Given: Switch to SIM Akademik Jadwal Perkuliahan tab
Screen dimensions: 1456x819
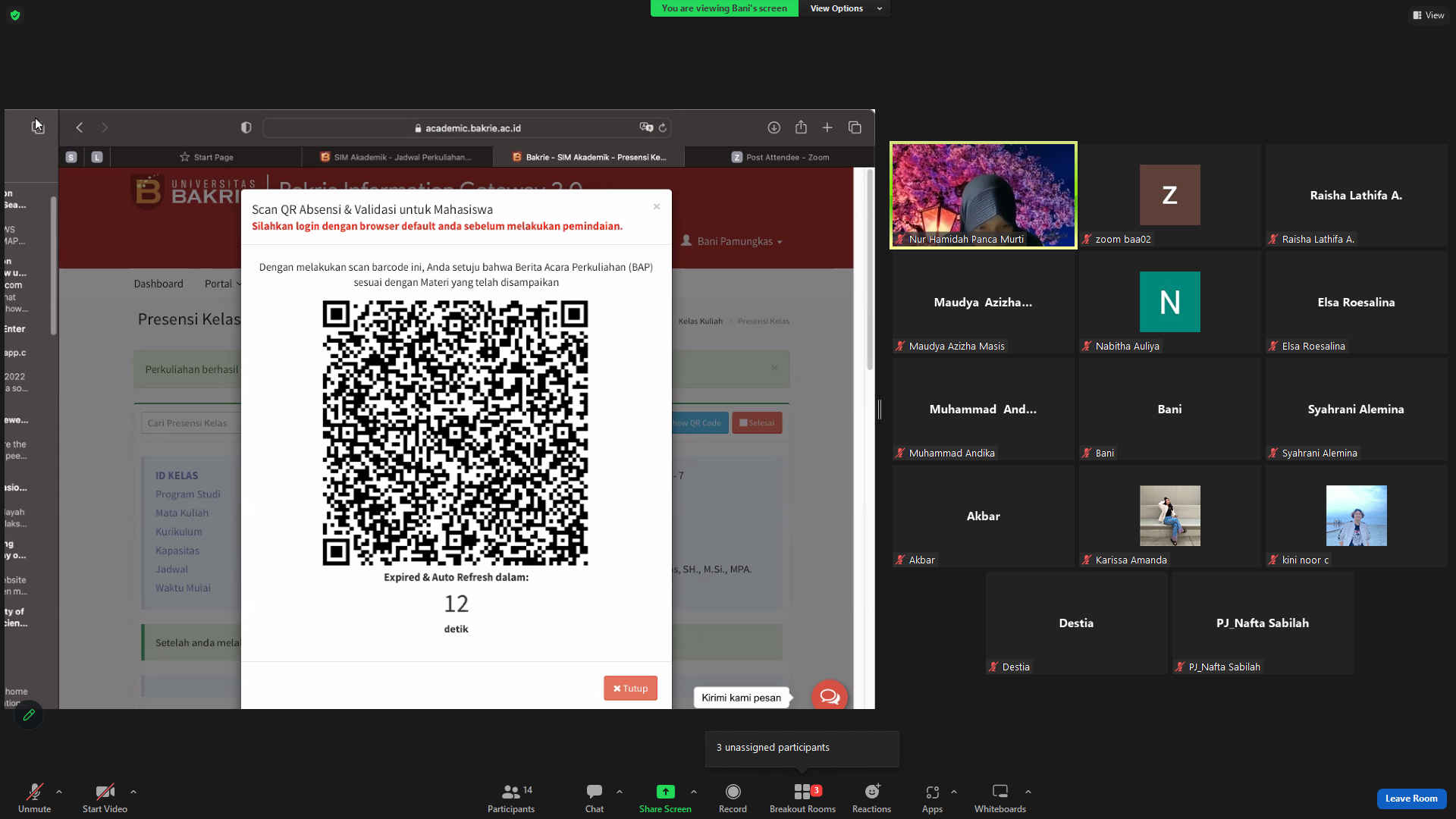Looking at the screenshot, I should click(x=397, y=157).
